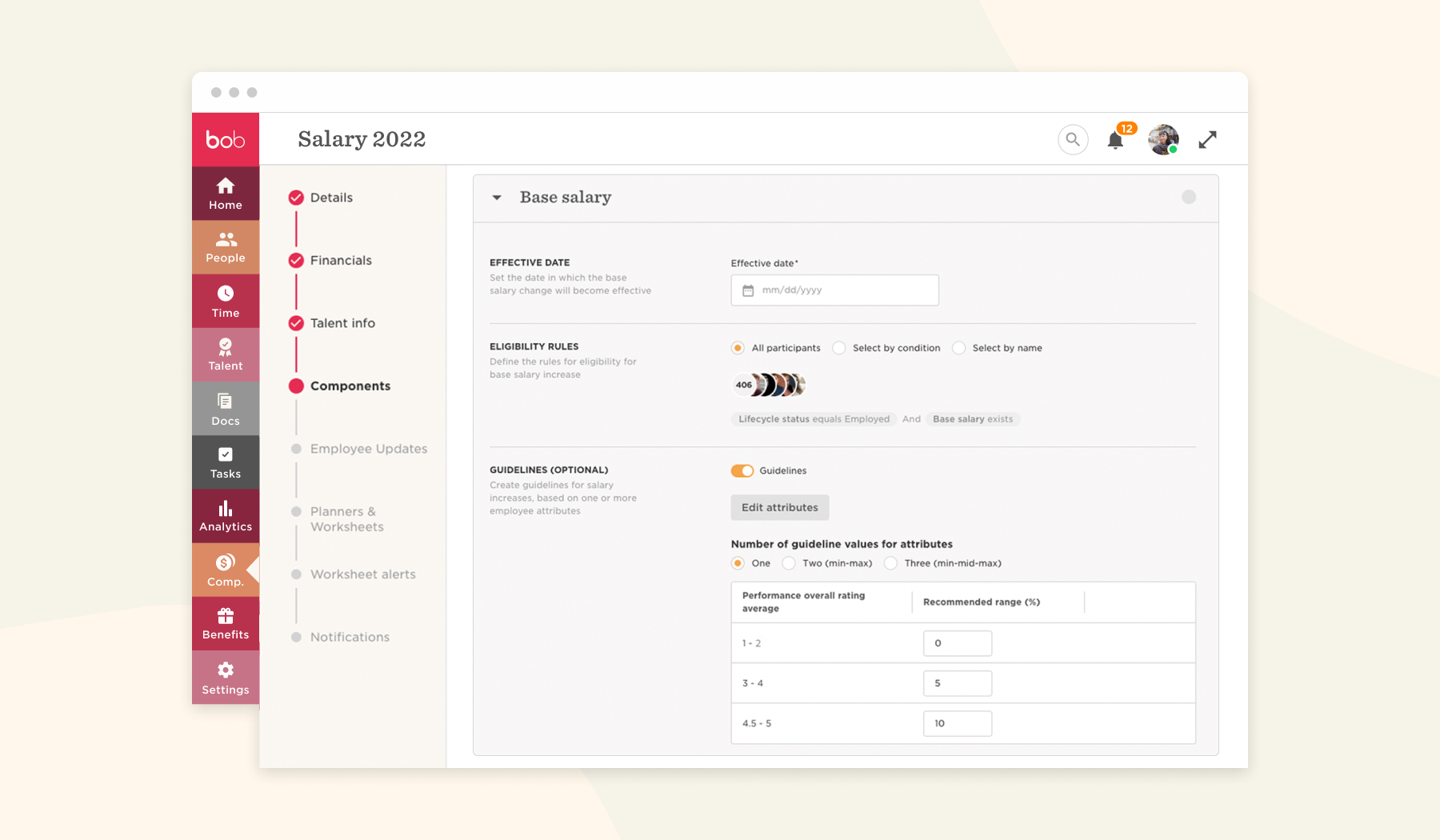Turn off the Guidelines toggle

(742, 470)
